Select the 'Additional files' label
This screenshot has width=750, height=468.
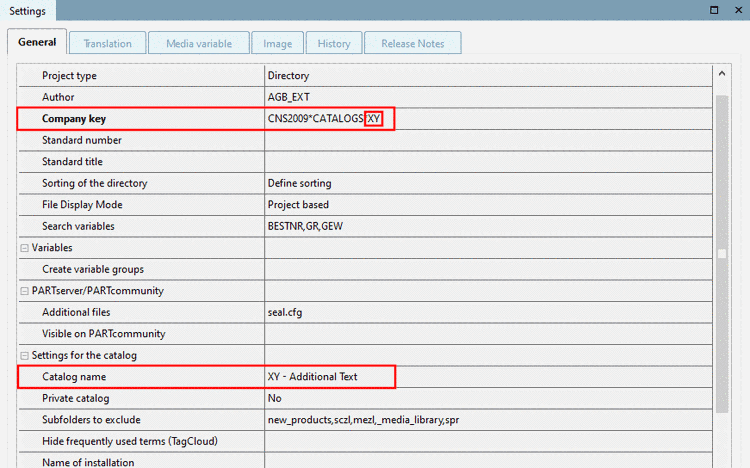coord(76,312)
